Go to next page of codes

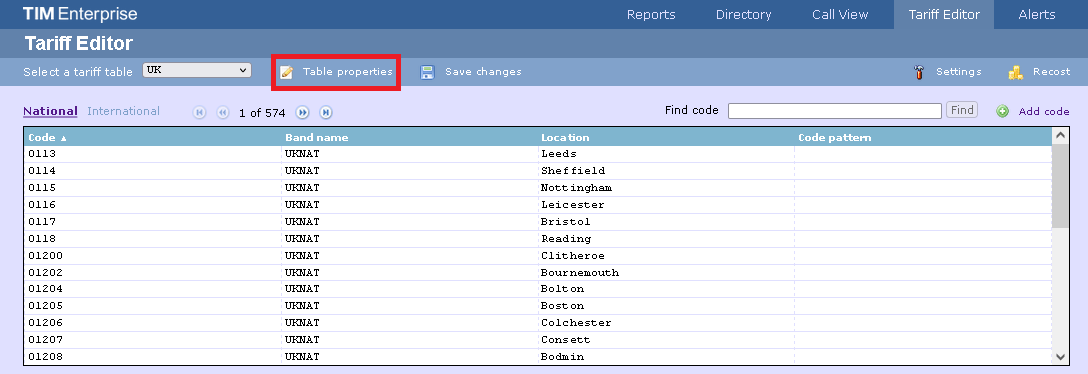(x=303, y=112)
